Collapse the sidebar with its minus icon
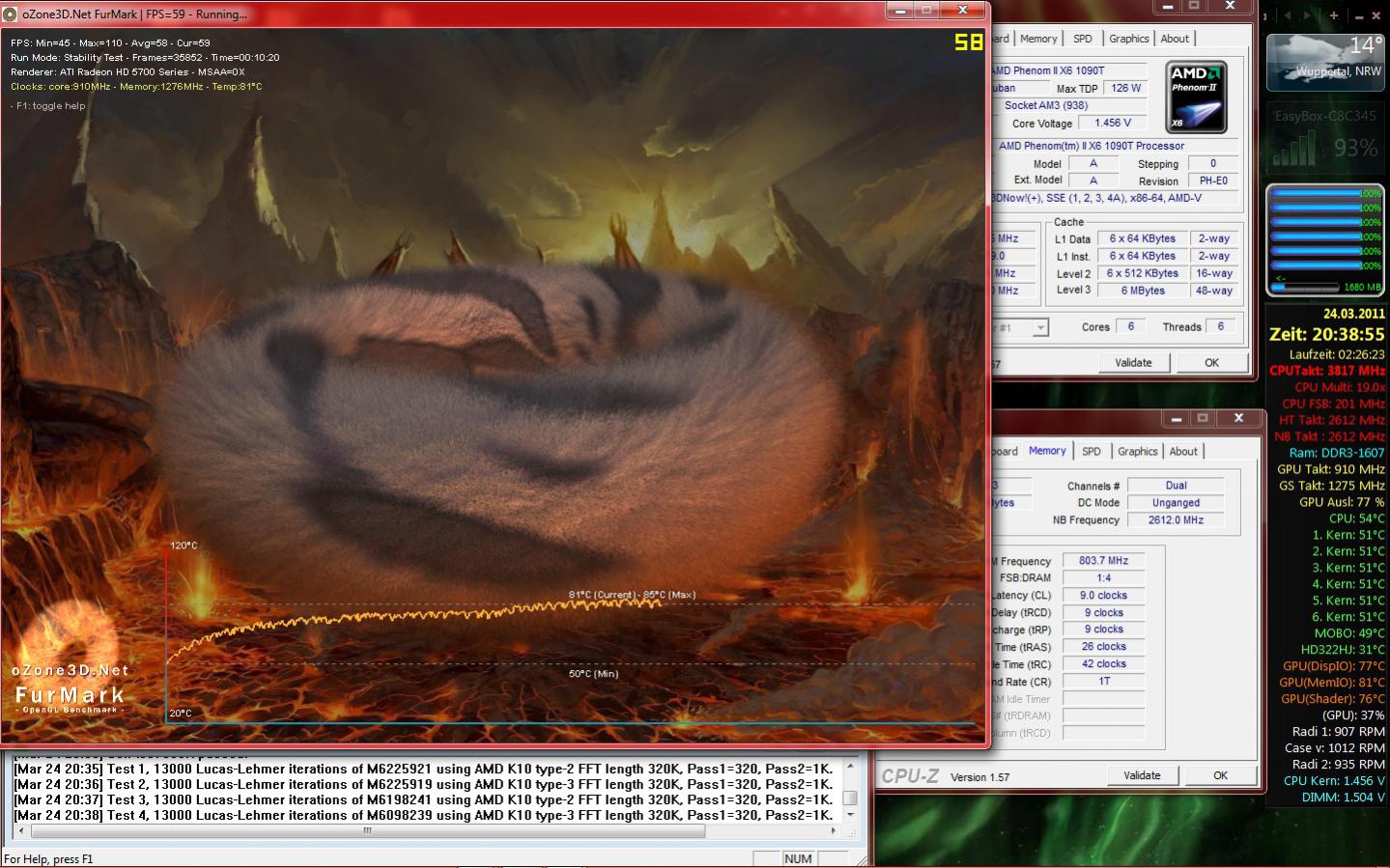This screenshot has width=1390, height=868. (x=1358, y=16)
